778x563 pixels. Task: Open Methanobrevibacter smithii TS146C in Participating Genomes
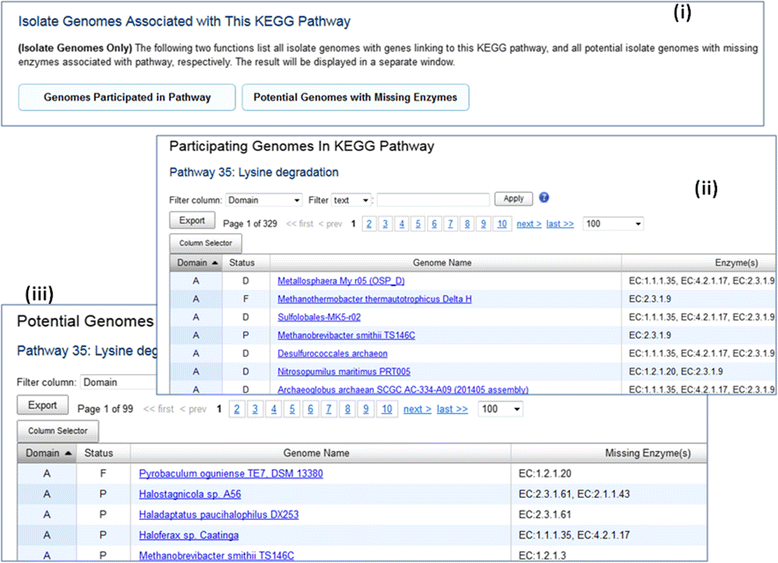(346, 335)
